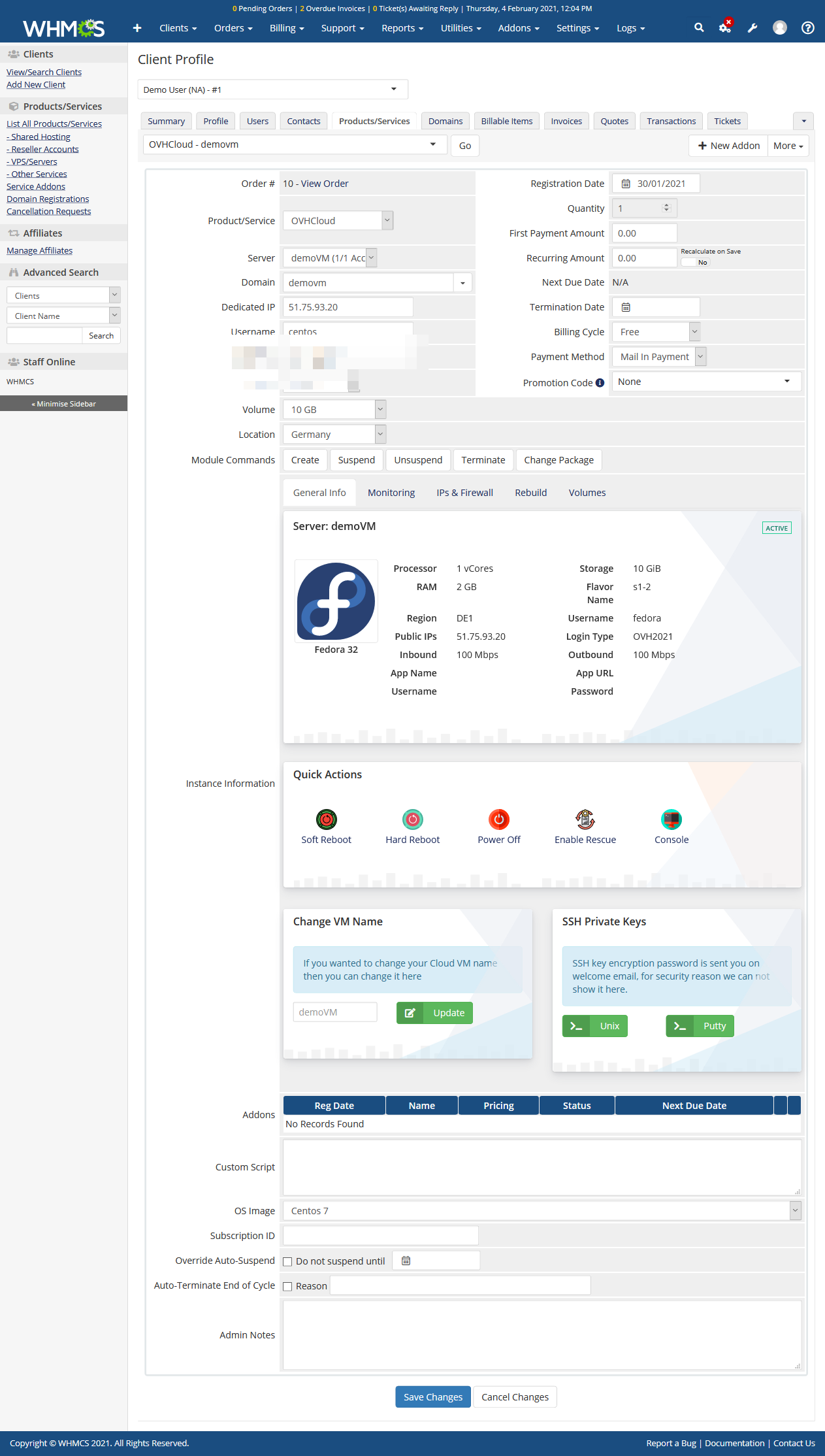This screenshot has height=1456, width=825.
Task: Open the Billing Cycle dropdown
Action: pyautogui.click(x=656, y=332)
